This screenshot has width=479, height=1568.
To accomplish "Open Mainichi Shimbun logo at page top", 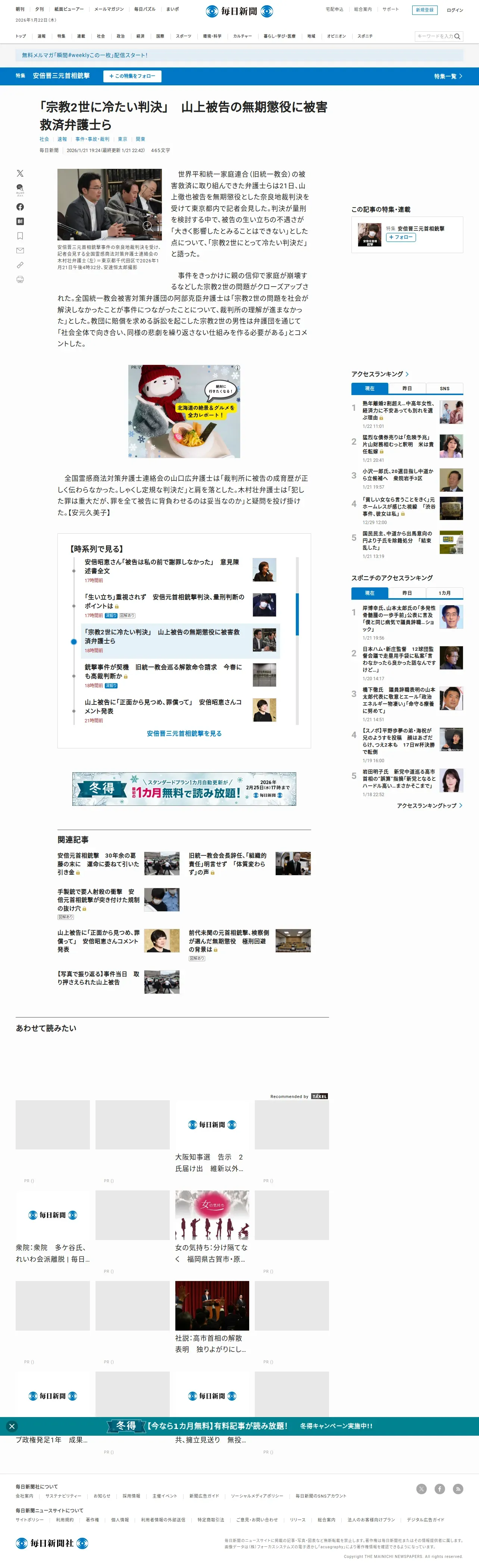I will [x=239, y=11].
